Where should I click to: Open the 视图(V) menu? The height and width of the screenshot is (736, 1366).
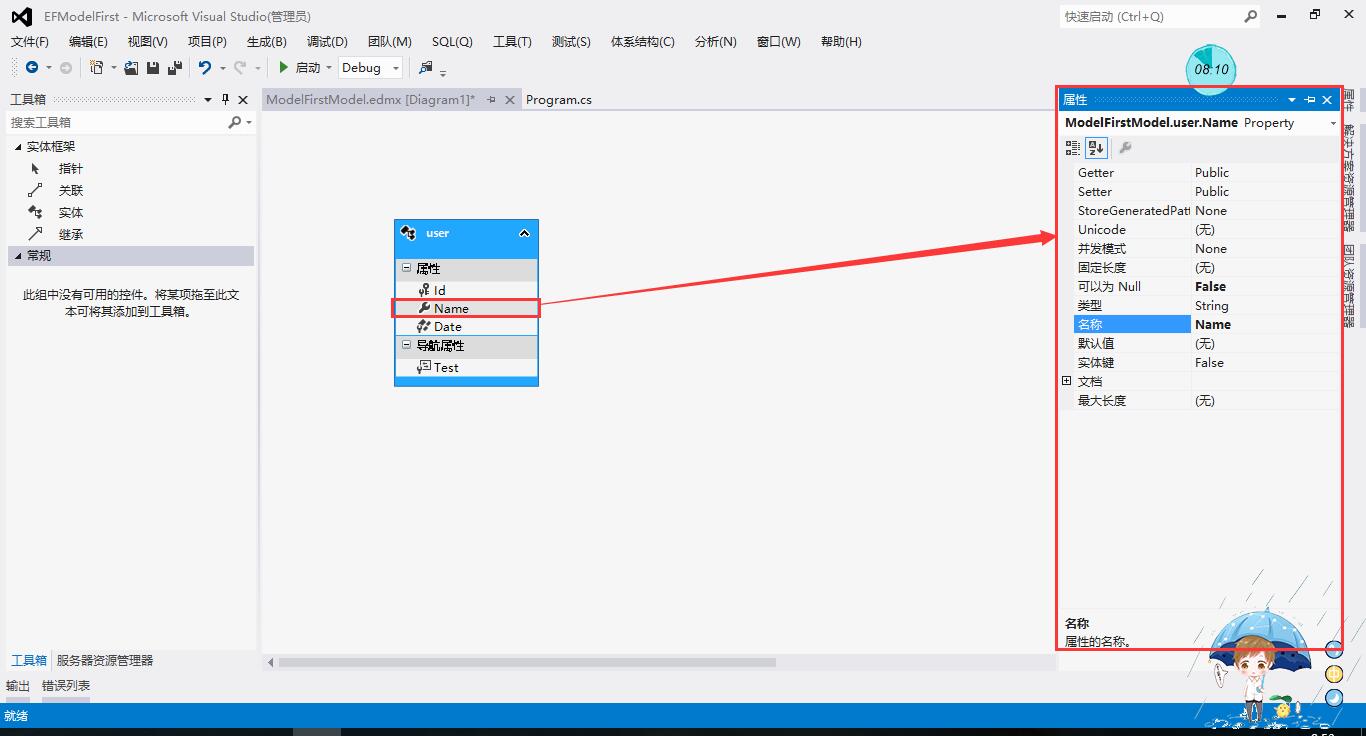point(147,41)
